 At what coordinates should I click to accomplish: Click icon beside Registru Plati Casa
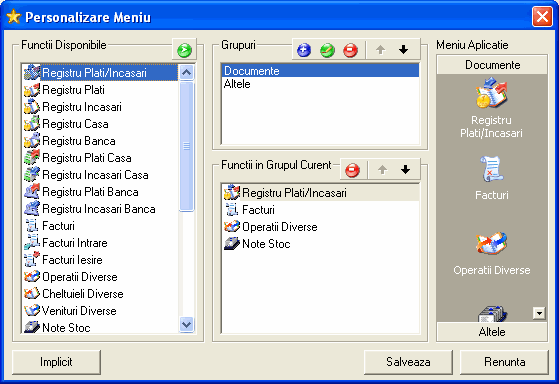tap(32, 158)
